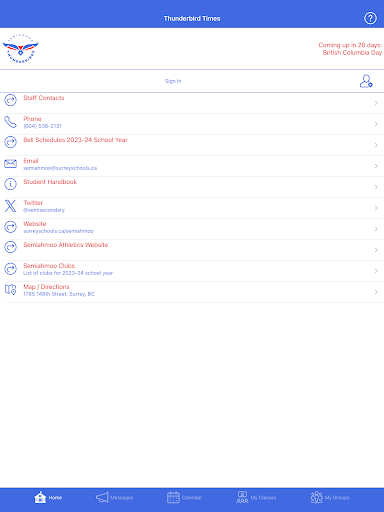Click the British Columbia Day upcoming notice
The image size is (384, 512).
point(350,49)
